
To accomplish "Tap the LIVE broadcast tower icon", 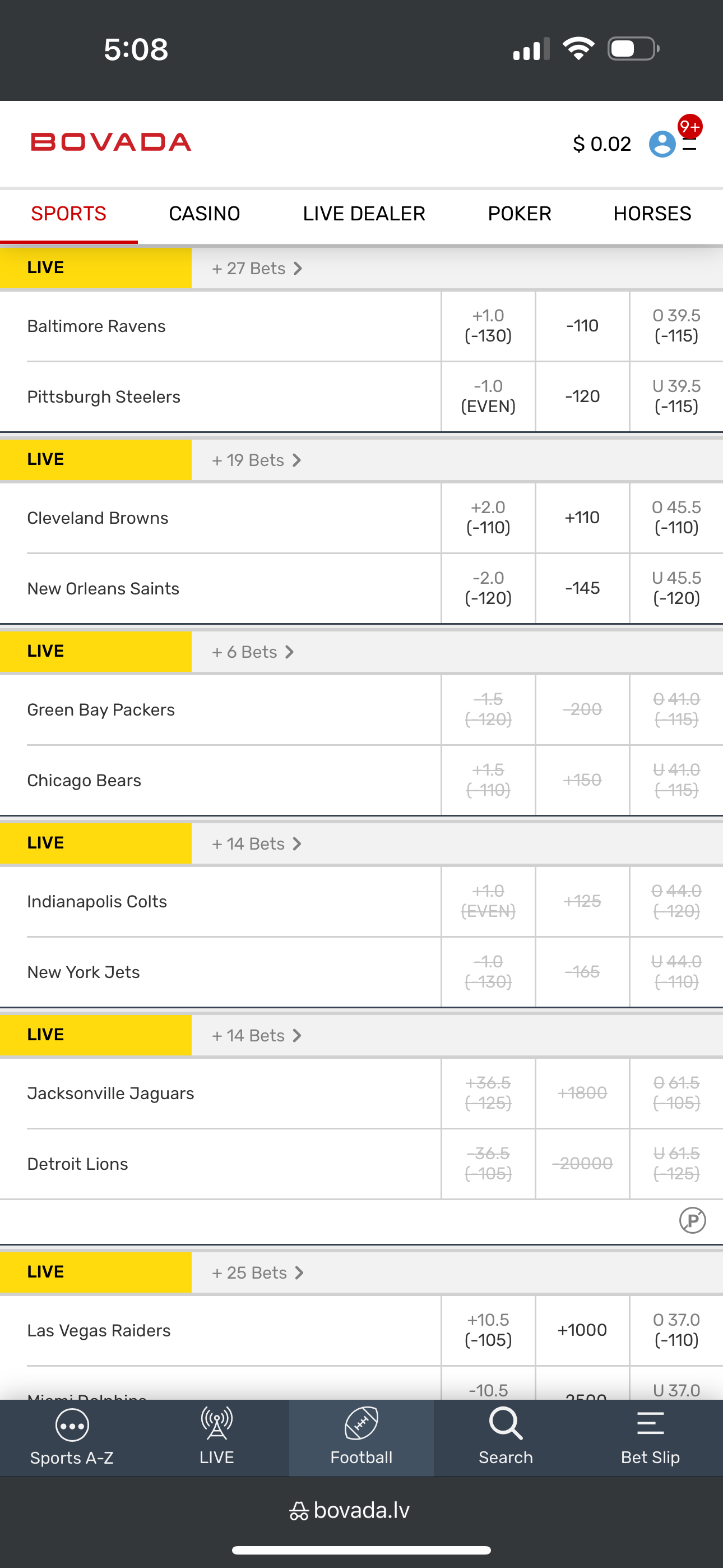I will coord(217,1424).
